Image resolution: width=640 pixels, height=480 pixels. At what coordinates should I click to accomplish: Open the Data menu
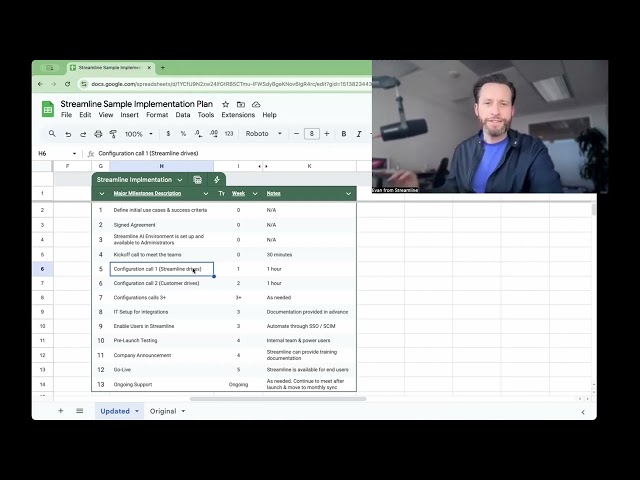coord(183,115)
